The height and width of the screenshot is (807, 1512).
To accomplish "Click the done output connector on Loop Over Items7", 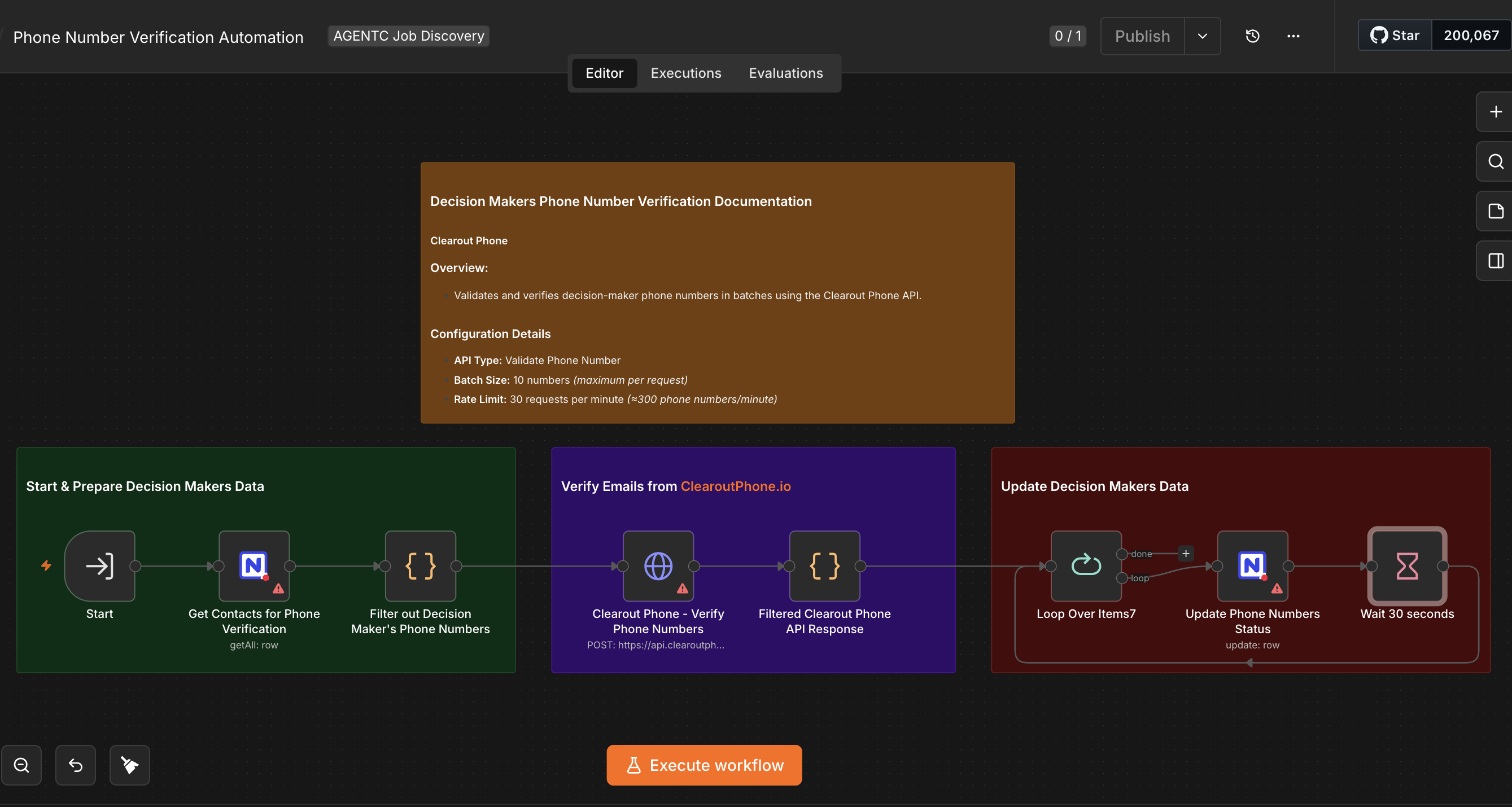I will pyautogui.click(x=1122, y=554).
